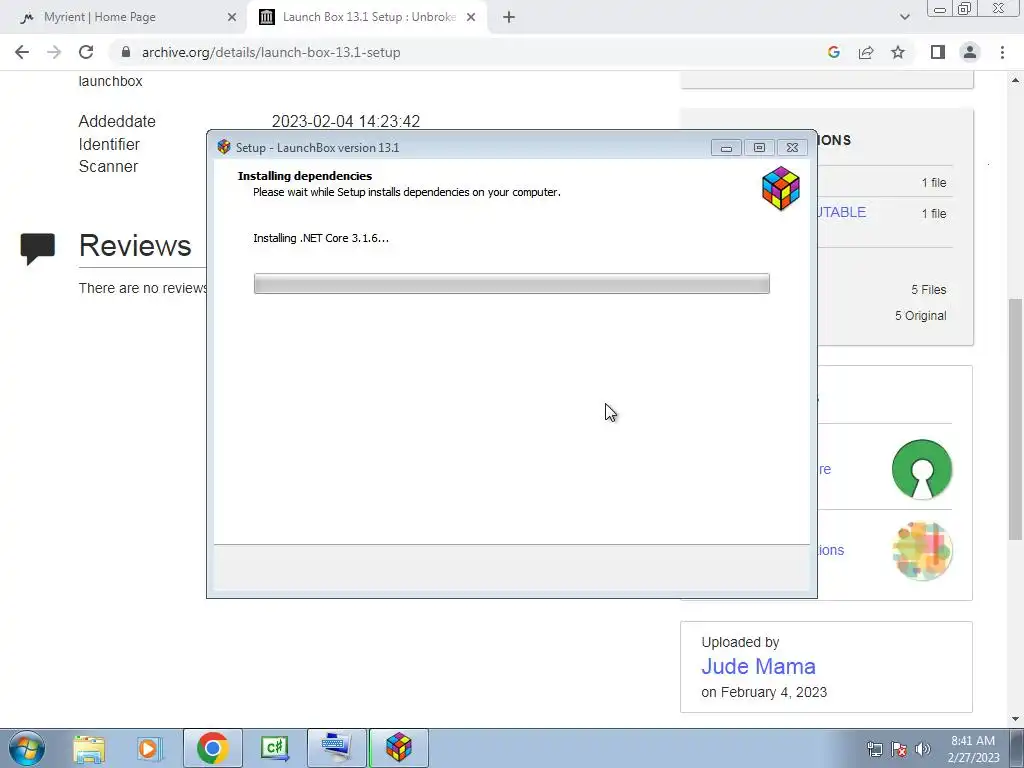
Task: Maximize the LaunchBox Setup window
Action: pyautogui.click(x=759, y=148)
